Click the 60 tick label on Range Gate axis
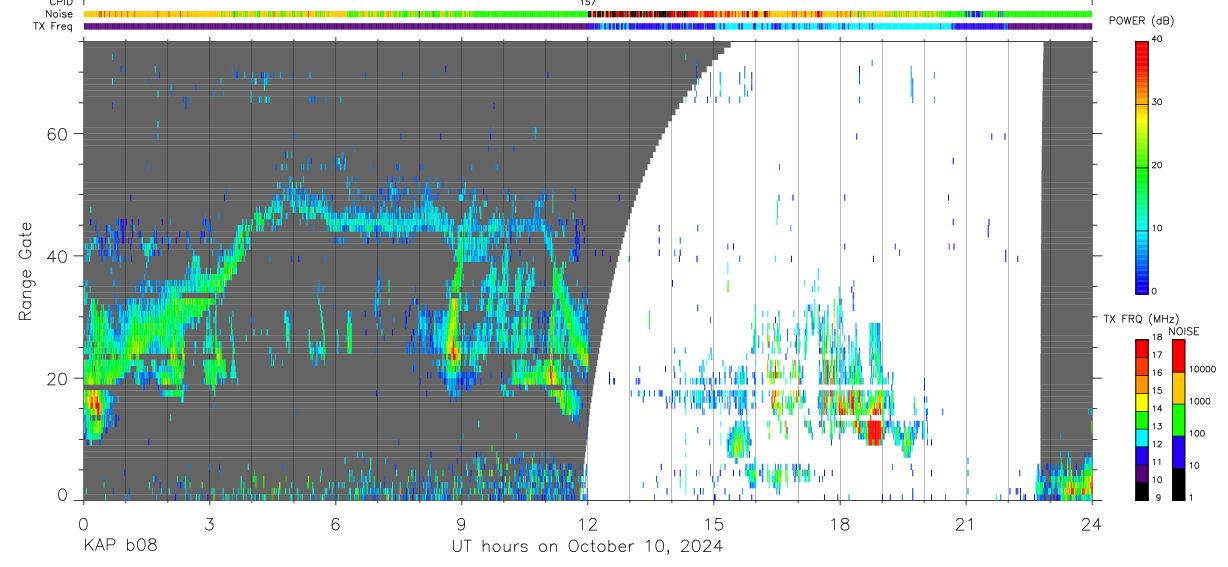The image size is (1228, 567). tap(58, 134)
